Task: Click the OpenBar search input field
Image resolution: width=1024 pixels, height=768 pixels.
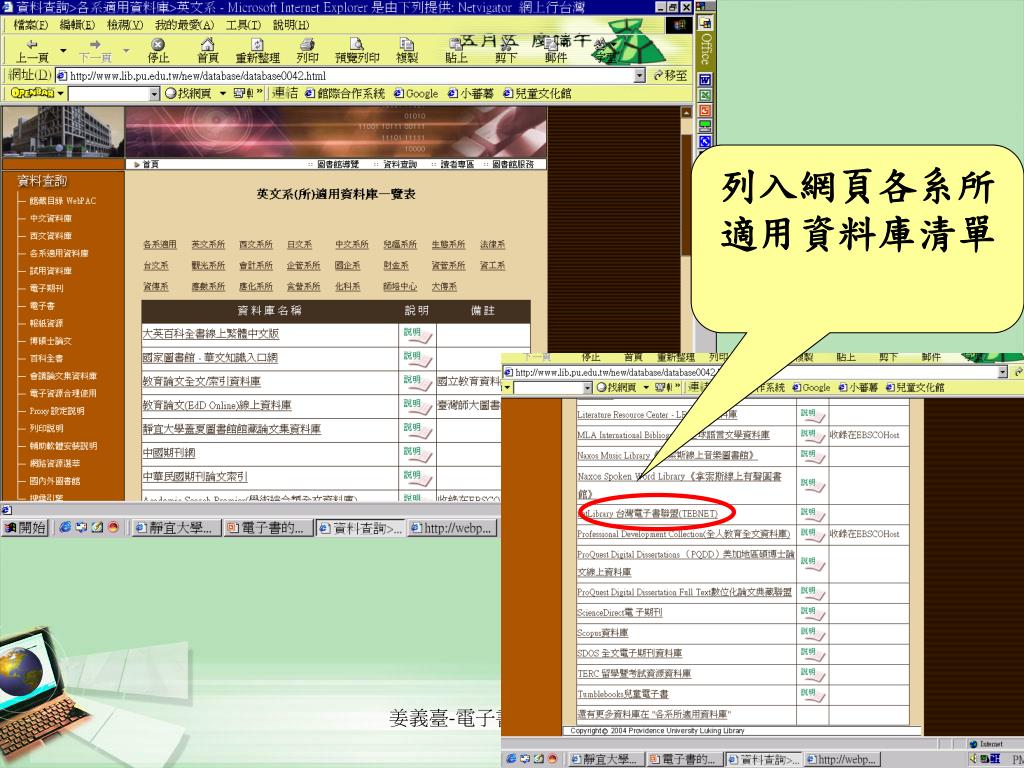Action: coord(108,94)
